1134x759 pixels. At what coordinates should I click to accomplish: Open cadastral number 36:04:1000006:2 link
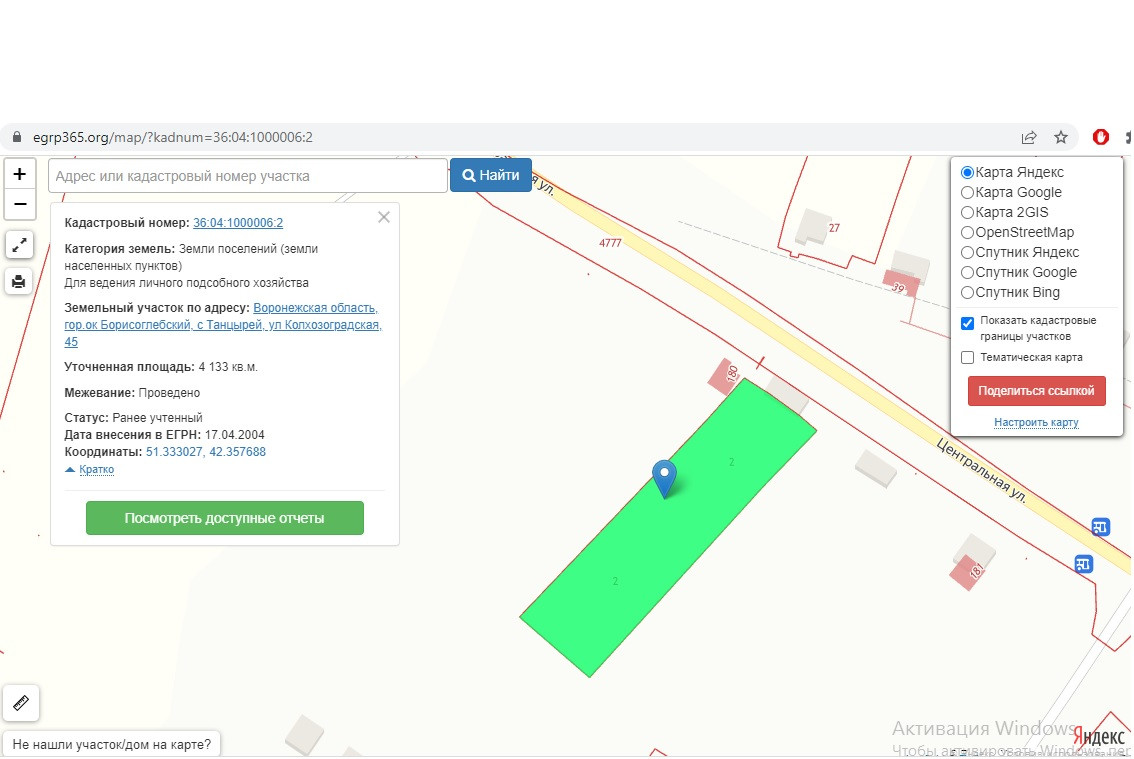click(x=238, y=223)
